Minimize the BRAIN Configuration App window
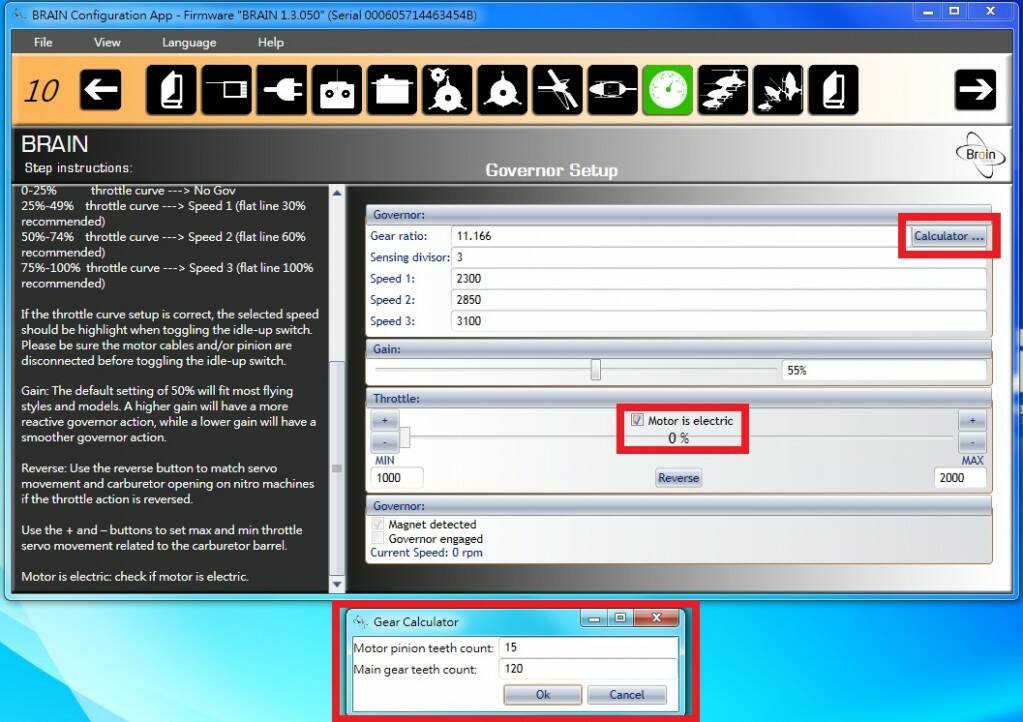 [928, 10]
